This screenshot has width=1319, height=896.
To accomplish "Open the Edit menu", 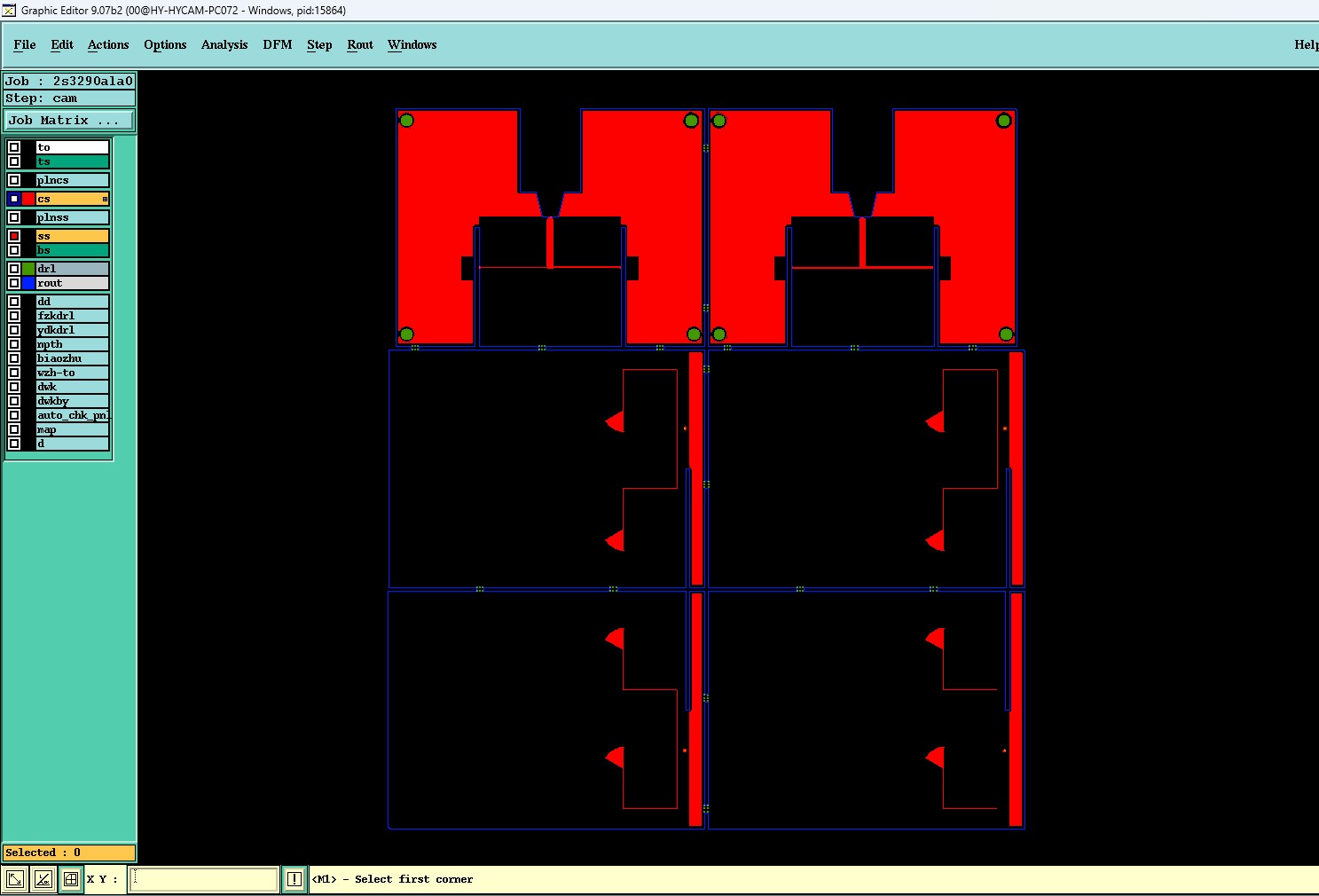I will (x=62, y=44).
